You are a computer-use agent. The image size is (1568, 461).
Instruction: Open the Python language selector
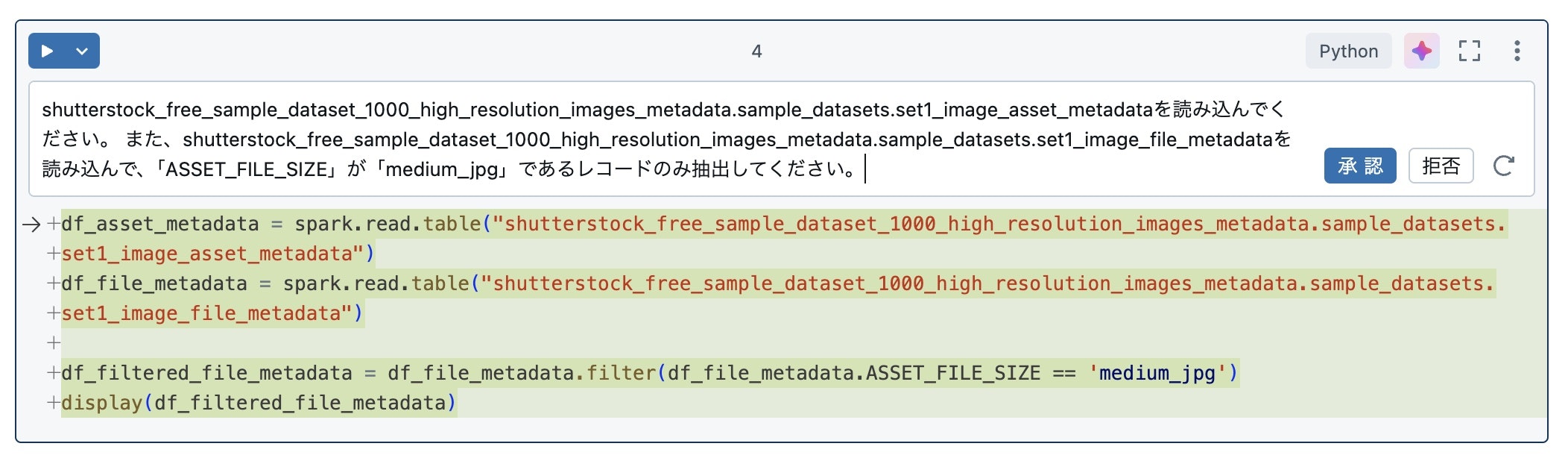pyautogui.click(x=1347, y=51)
